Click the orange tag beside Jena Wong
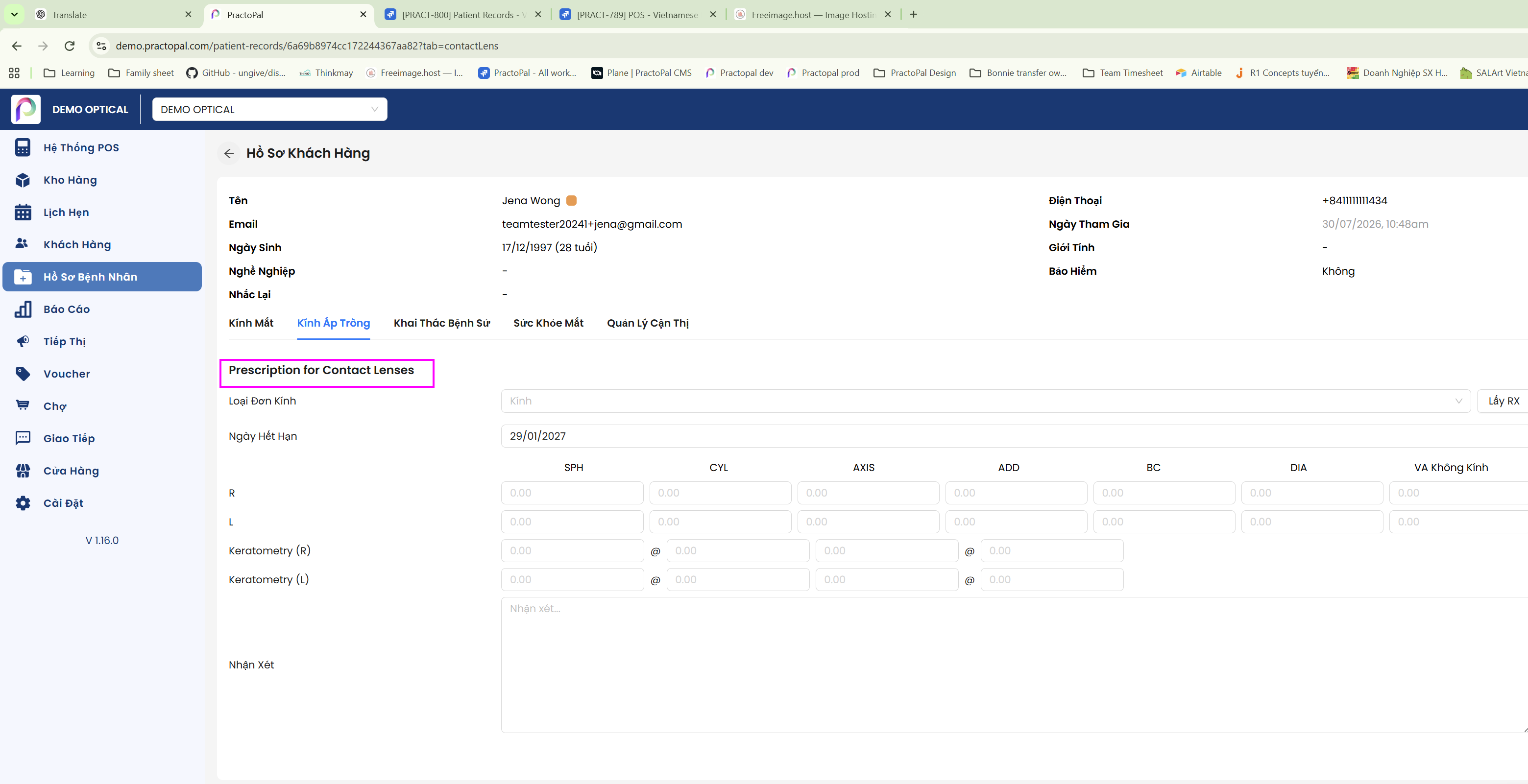 pyautogui.click(x=571, y=200)
